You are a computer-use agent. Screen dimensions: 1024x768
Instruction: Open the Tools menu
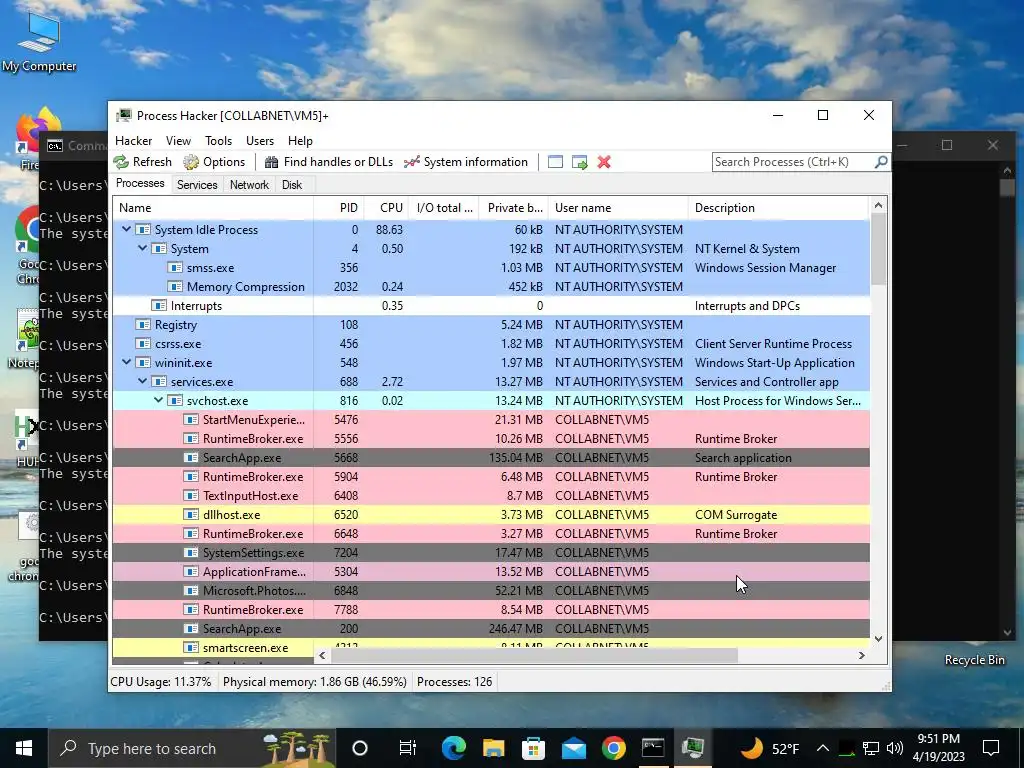[218, 141]
